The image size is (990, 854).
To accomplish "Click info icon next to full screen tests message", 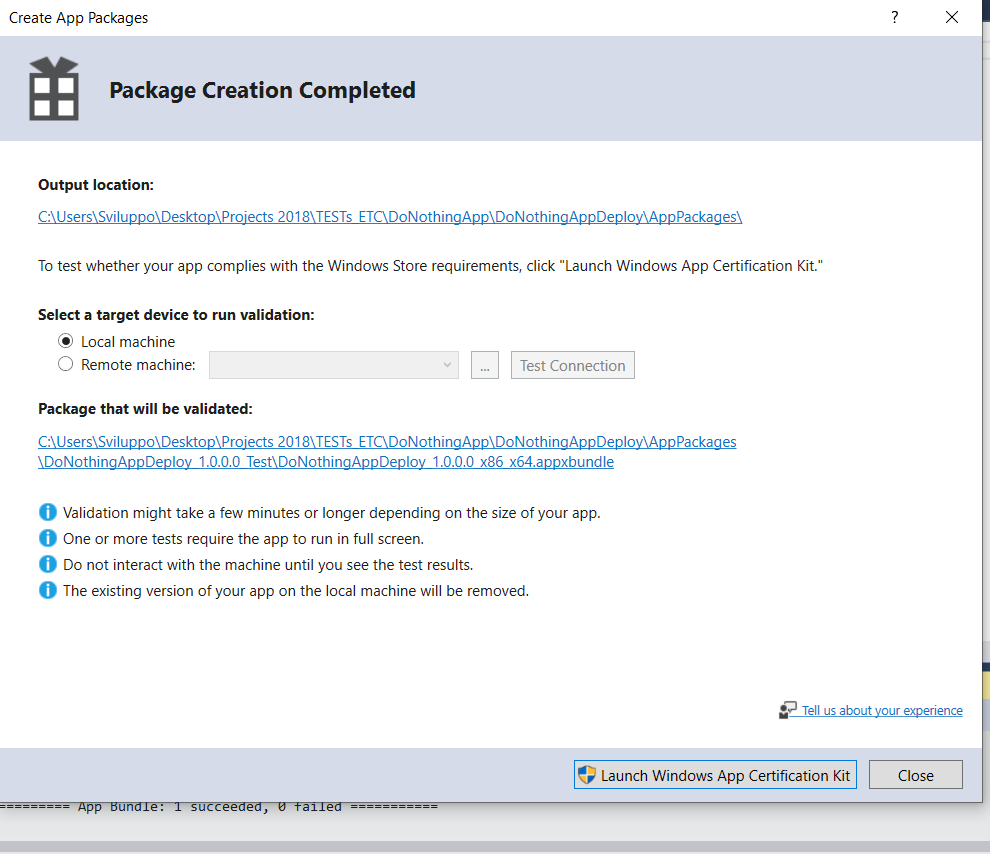I will pos(47,538).
